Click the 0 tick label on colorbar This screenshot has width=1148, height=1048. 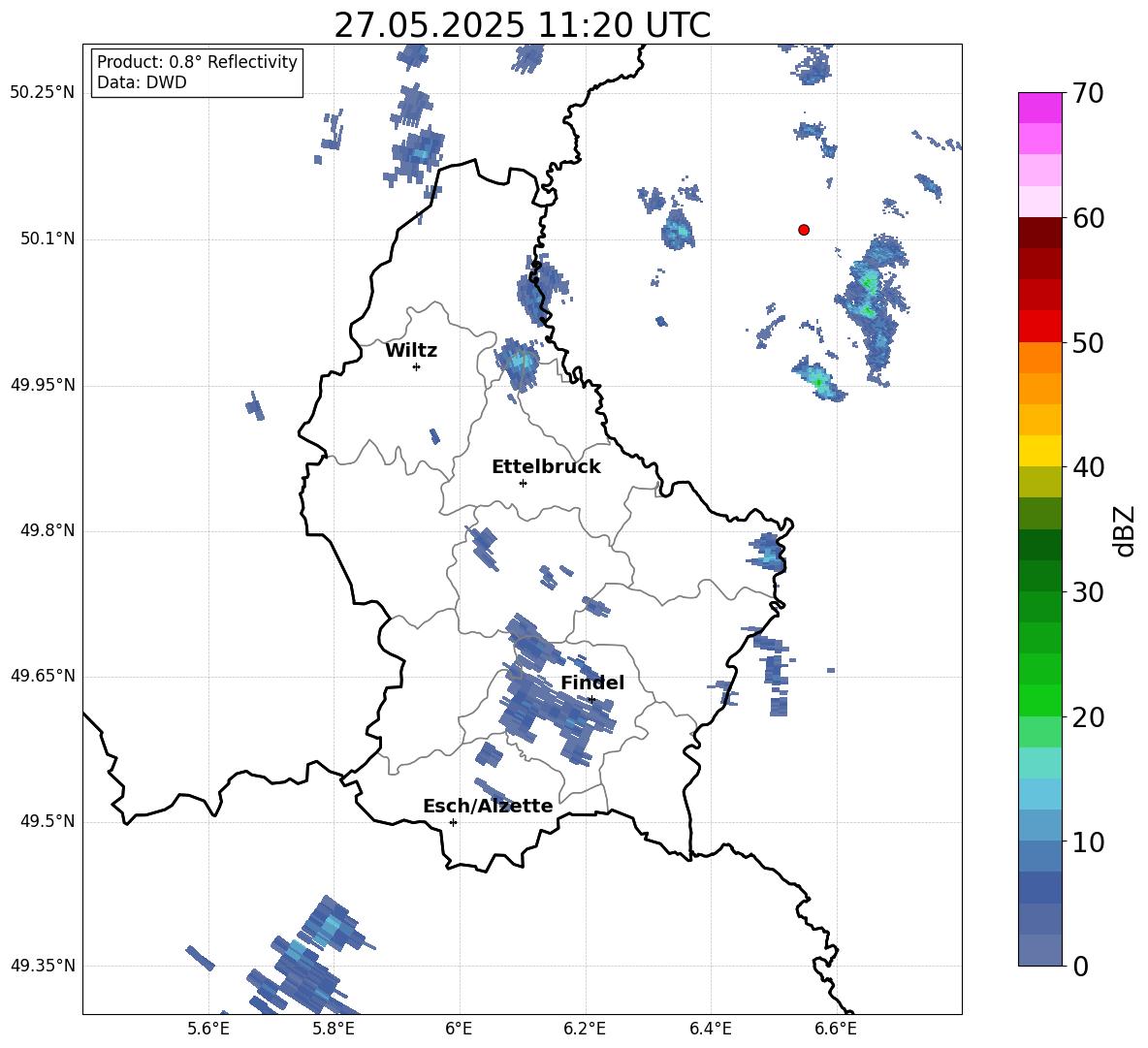pyautogui.click(x=1081, y=966)
